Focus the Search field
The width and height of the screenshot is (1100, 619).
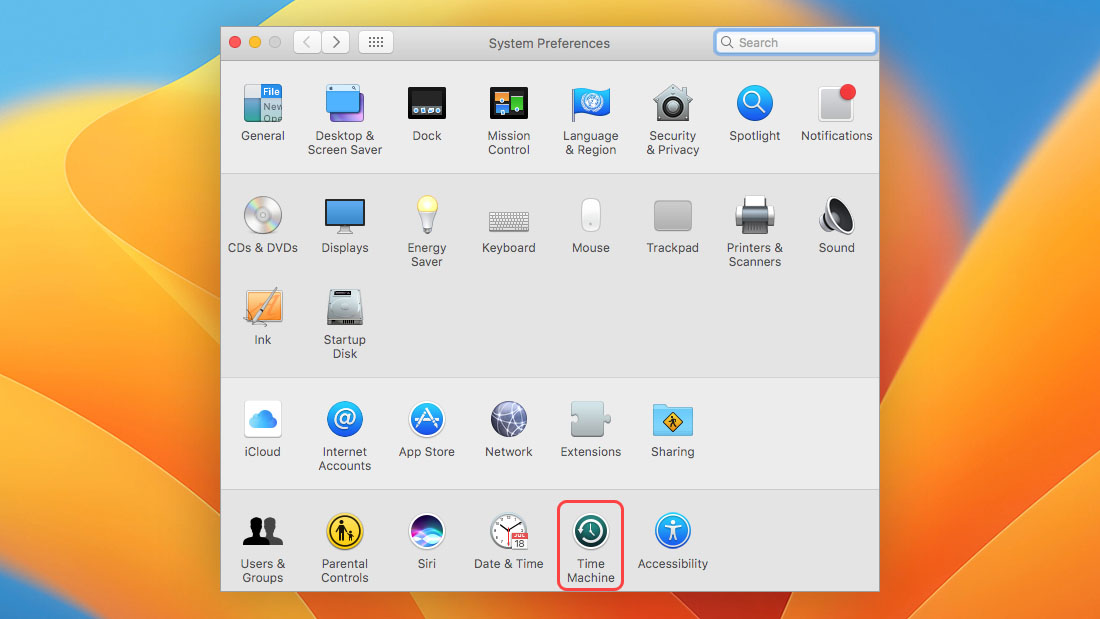pyautogui.click(x=796, y=42)
